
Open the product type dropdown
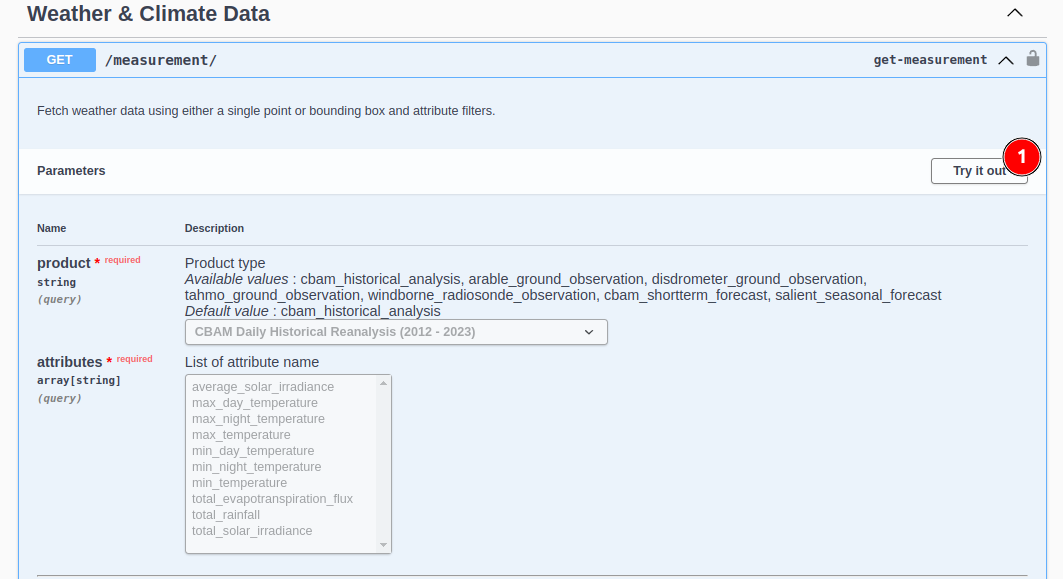[396, 332]
